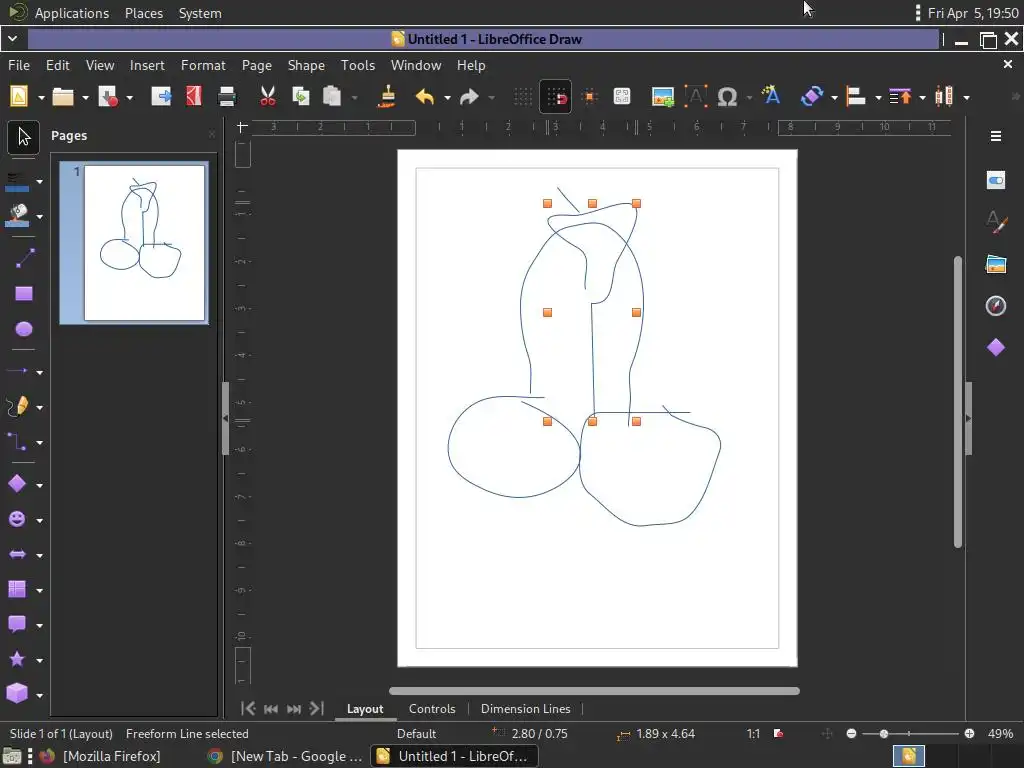Click the Print icon in toolbar
The width and height of the screenshot is (1024, 768).
point(226,97)
